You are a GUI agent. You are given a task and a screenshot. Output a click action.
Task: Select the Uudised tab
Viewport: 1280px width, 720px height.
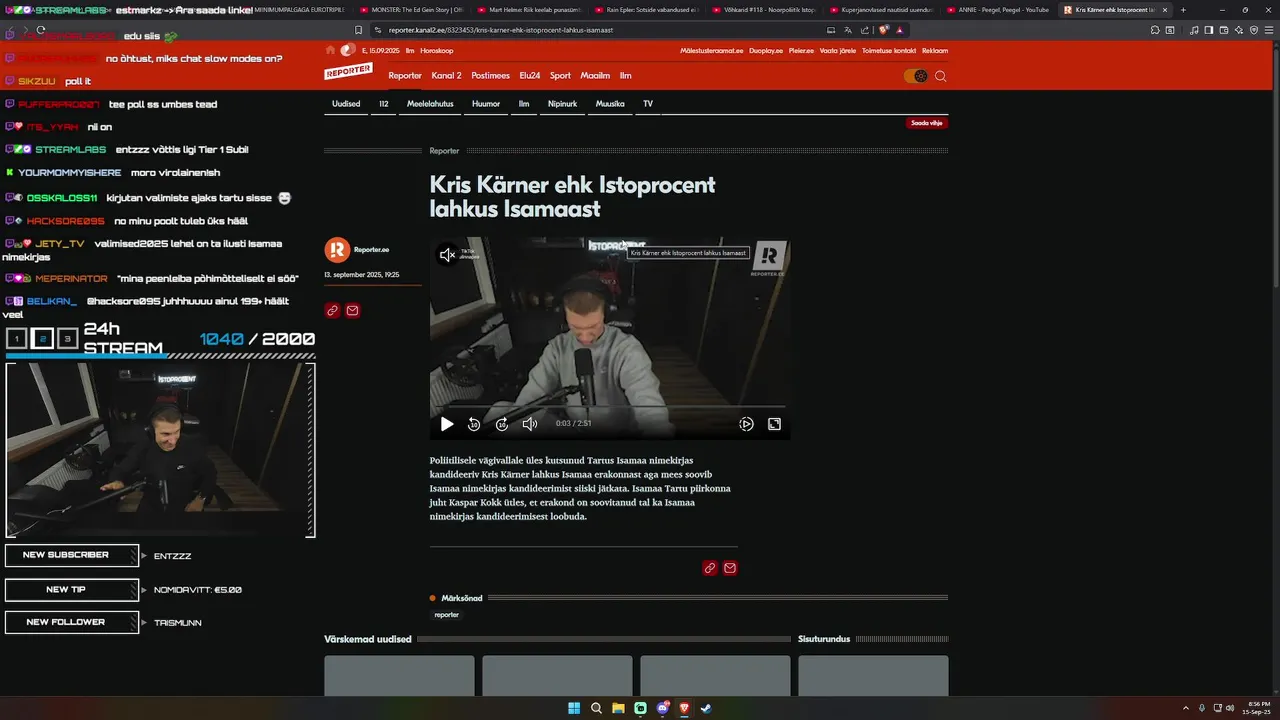(x=346, y=104)
